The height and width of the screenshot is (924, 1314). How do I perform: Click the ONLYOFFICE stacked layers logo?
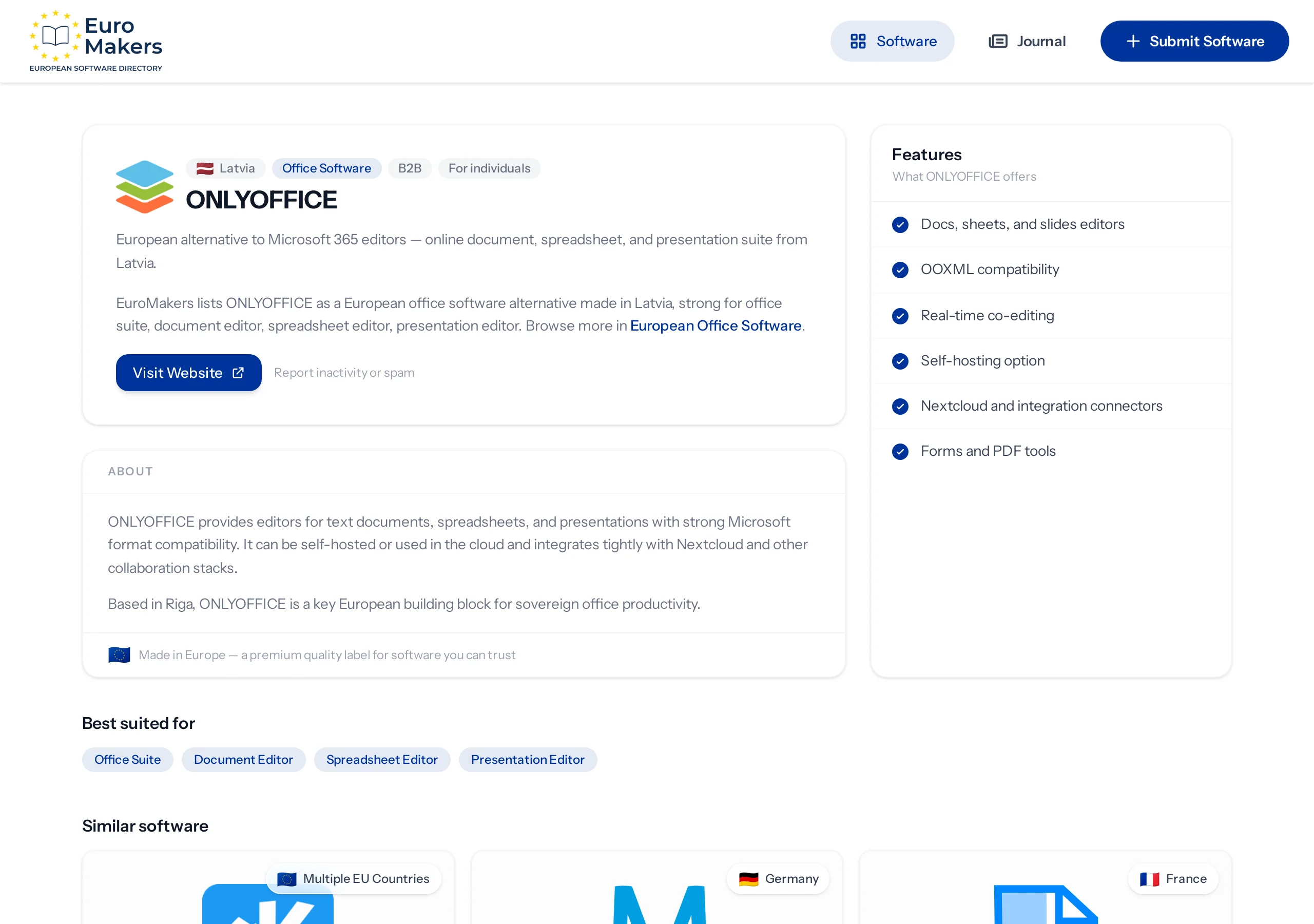[x=145, y=187]
